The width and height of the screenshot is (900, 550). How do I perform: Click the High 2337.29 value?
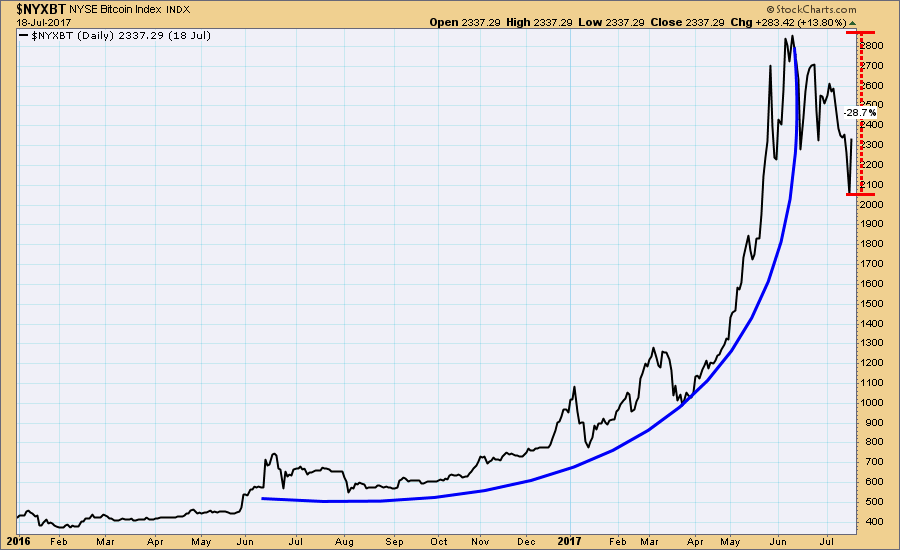point(539,22)
